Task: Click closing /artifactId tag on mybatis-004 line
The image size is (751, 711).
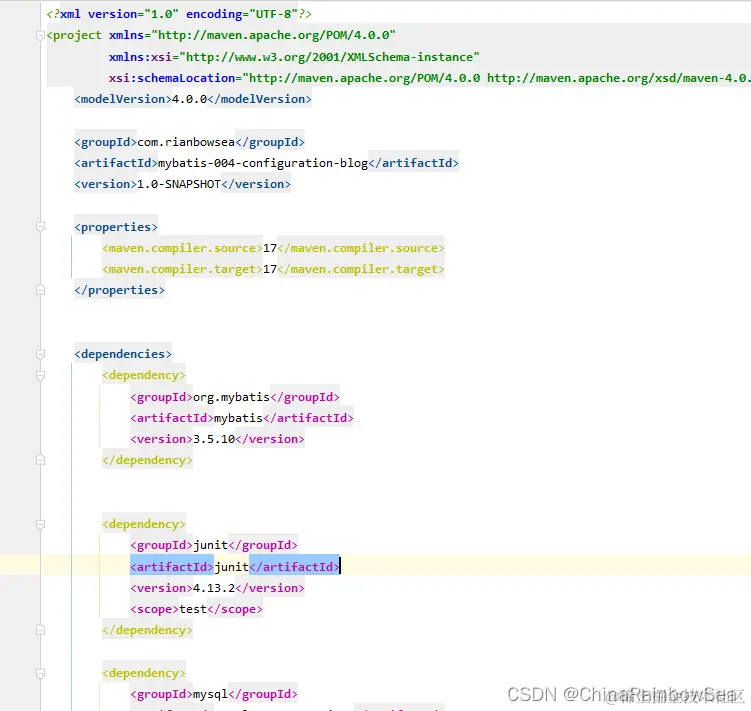Action: pos(413,163)
